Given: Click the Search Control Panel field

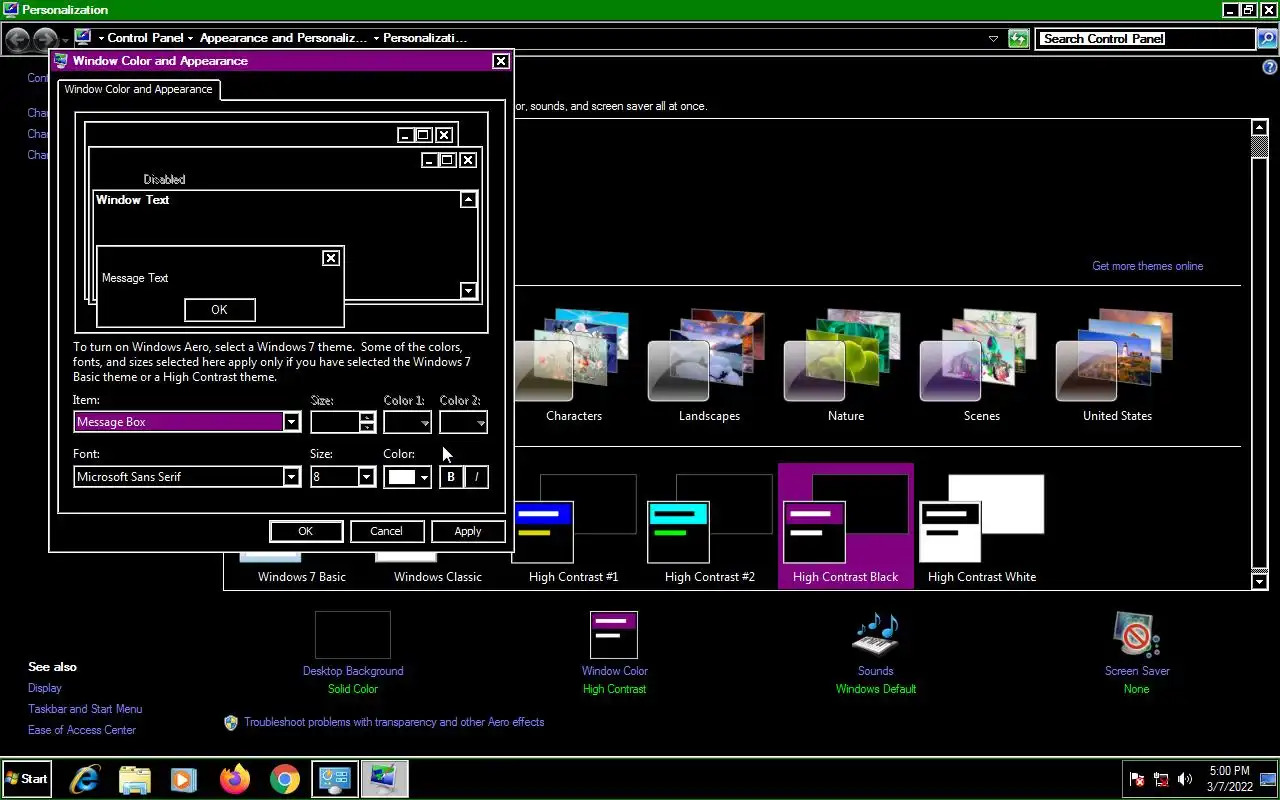Looking at the screenshot, I should tap(1145, 39).
